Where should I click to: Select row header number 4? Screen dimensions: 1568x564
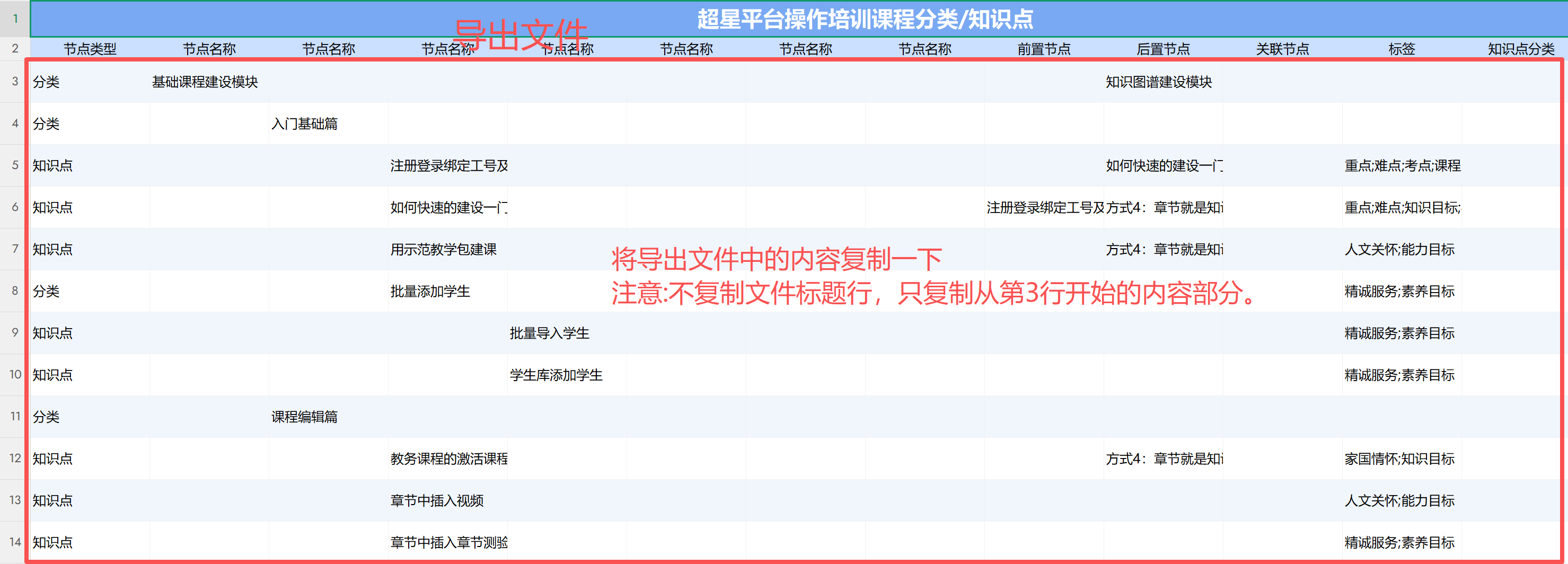click(x=15, y=123)
